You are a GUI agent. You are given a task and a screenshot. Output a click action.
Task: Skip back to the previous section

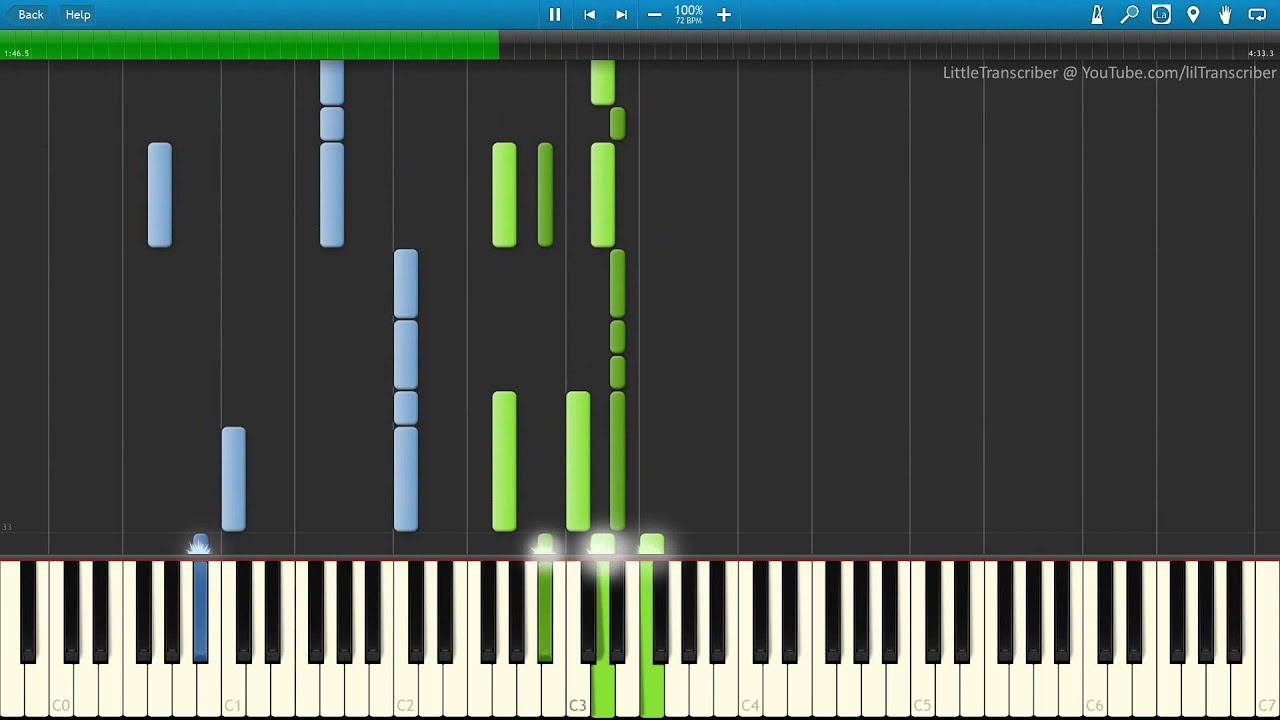[589, 15]
